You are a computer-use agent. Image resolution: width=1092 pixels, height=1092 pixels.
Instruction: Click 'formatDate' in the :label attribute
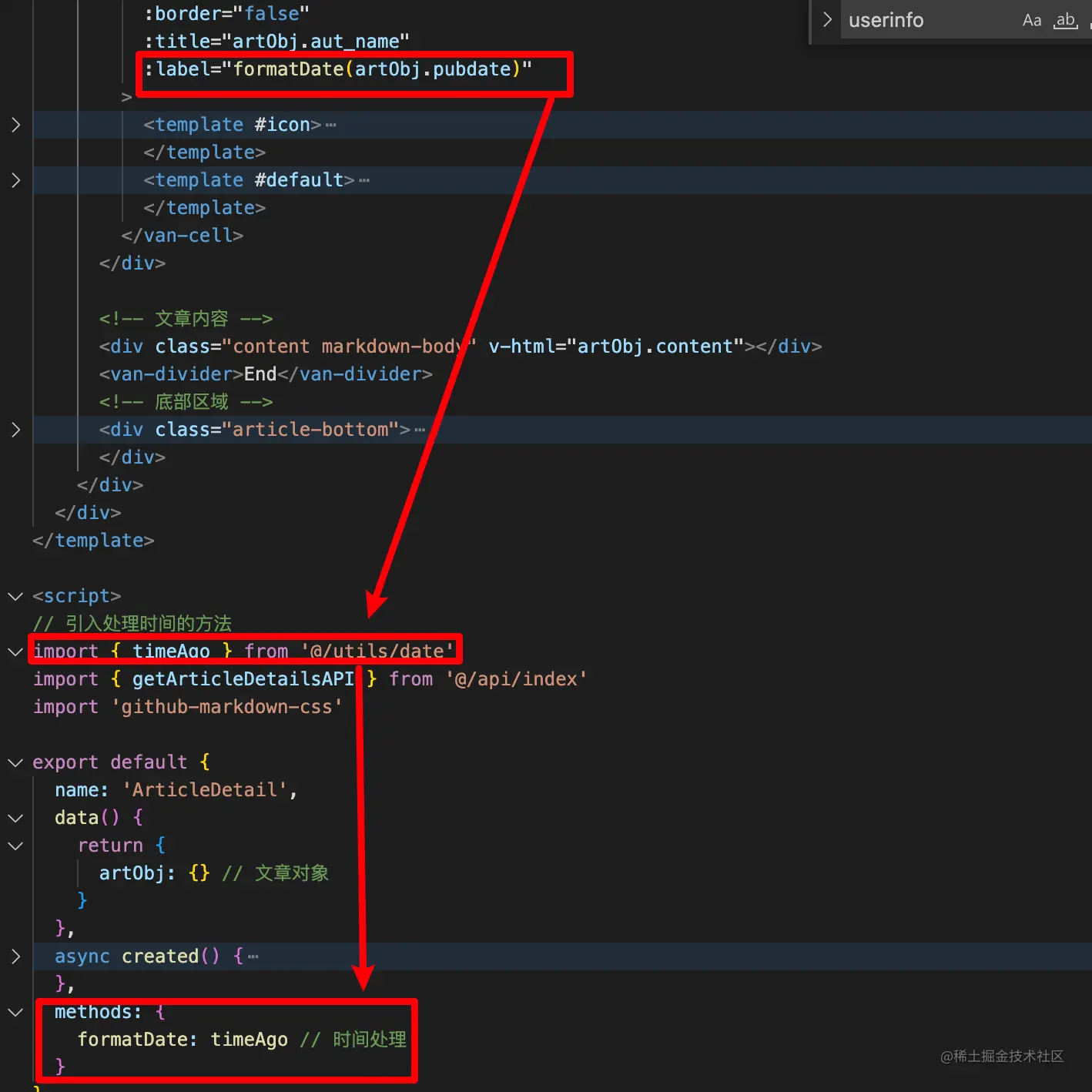[288, 69]
